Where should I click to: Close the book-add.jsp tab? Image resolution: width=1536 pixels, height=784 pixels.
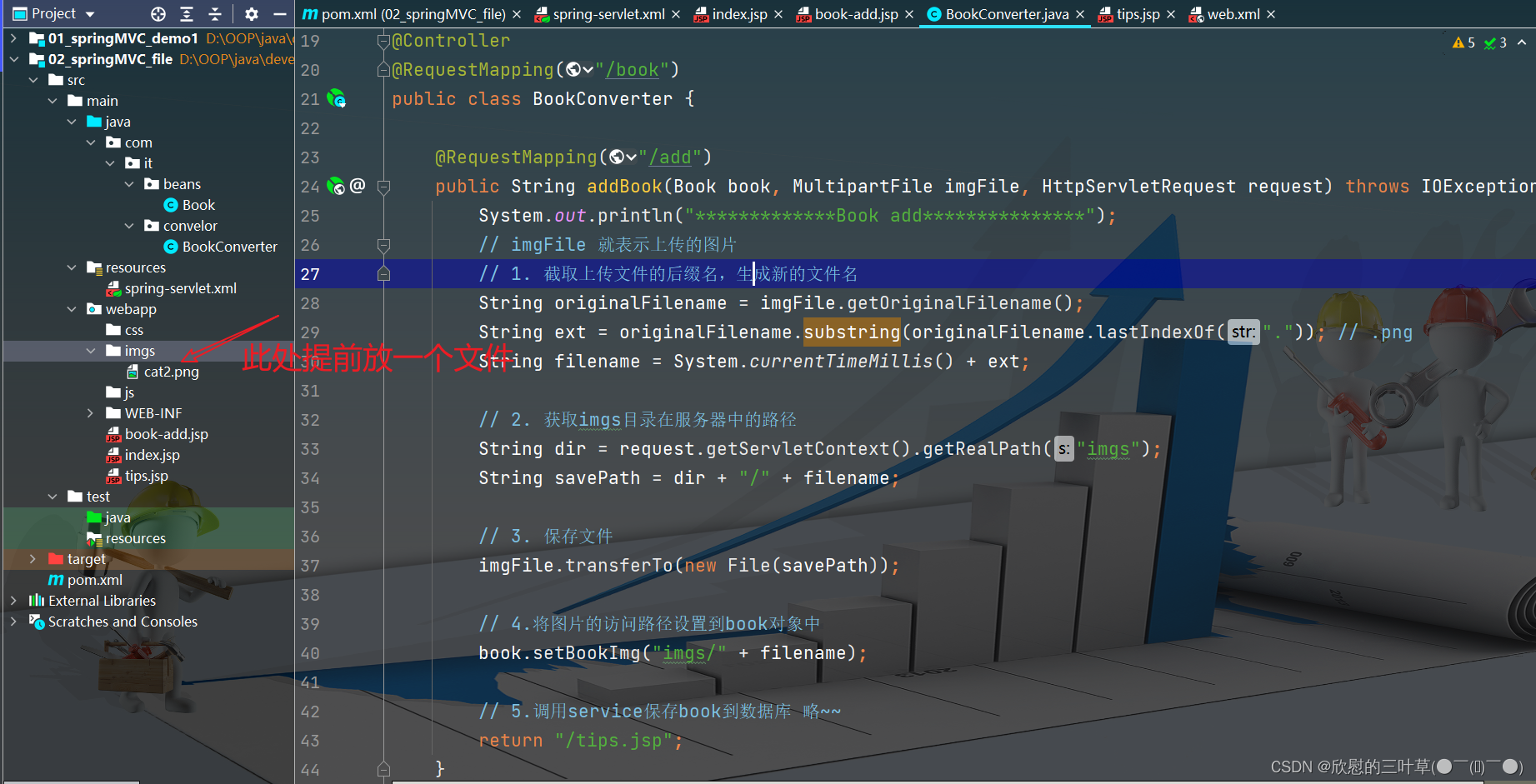[x=909, y=14]
